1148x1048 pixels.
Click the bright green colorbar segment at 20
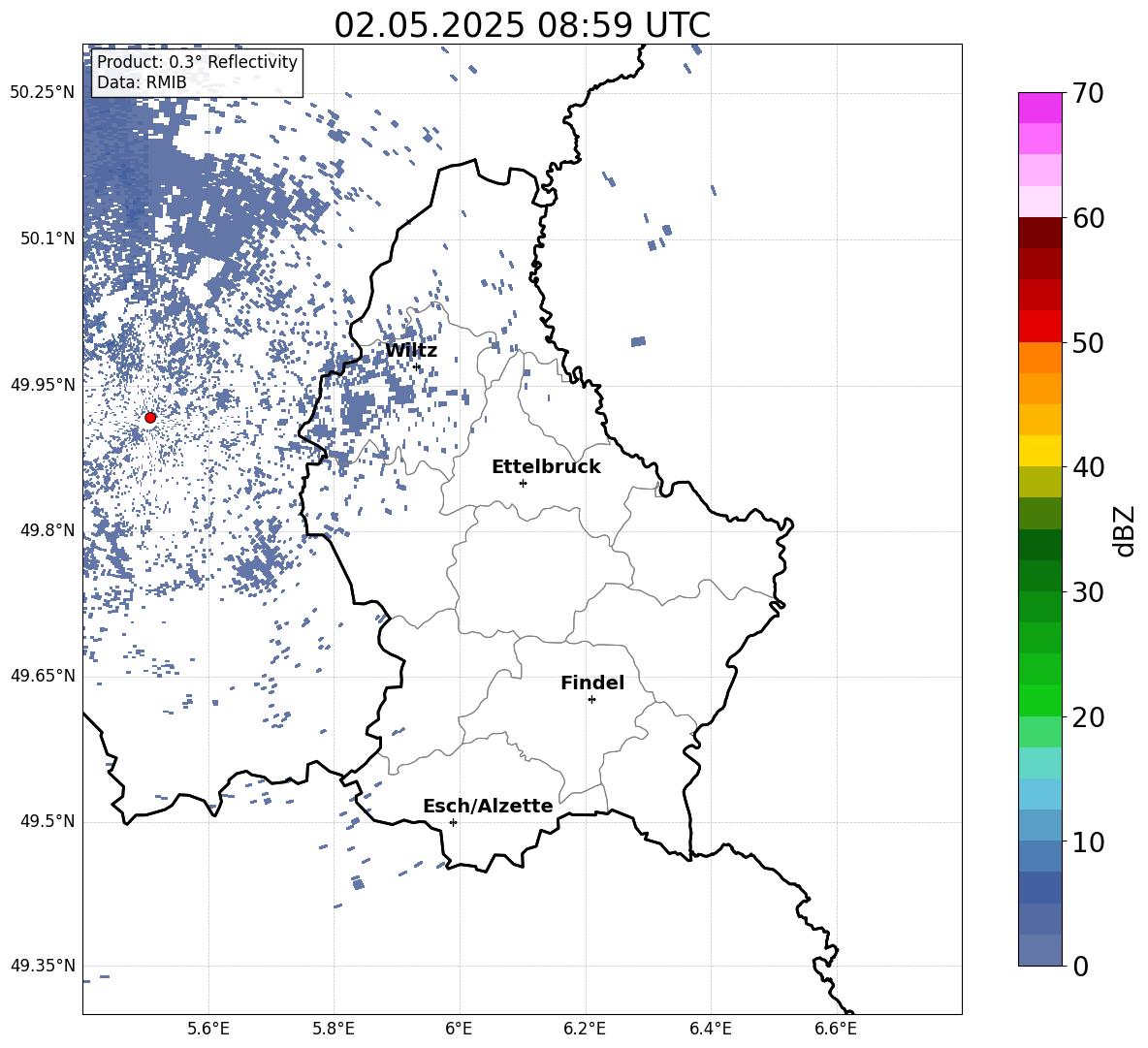[x=1040, y=700]
